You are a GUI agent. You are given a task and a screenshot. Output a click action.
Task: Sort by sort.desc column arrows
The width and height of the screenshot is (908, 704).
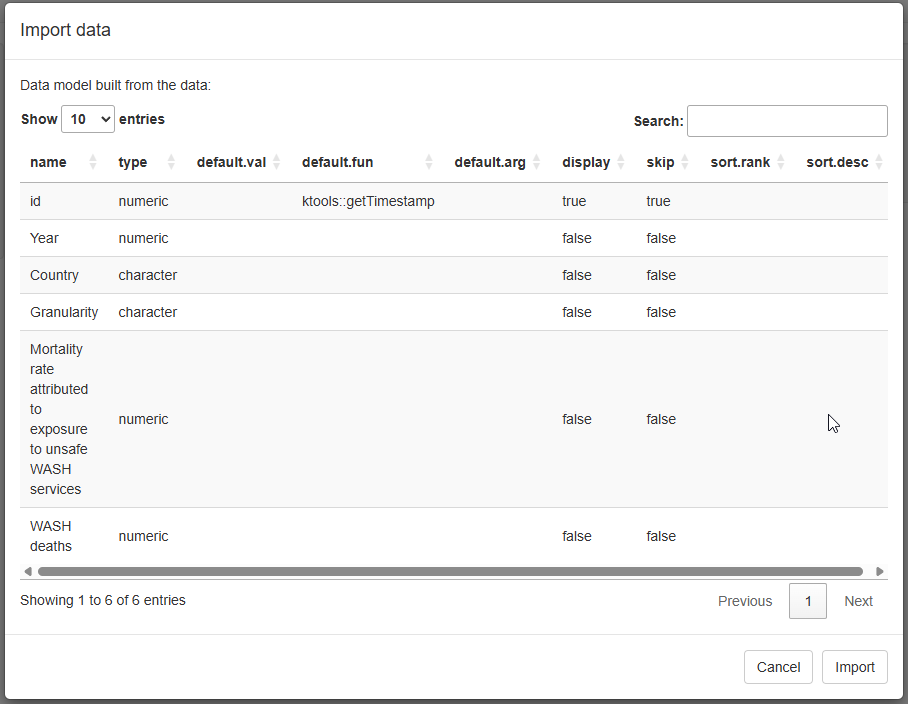point(879,162)
